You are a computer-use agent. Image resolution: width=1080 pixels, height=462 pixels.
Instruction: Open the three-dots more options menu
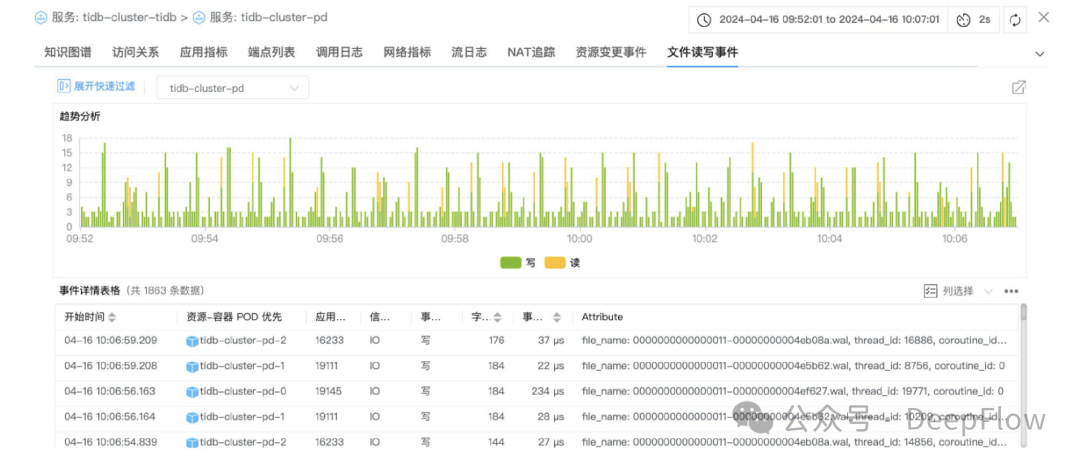[1011, 291]
